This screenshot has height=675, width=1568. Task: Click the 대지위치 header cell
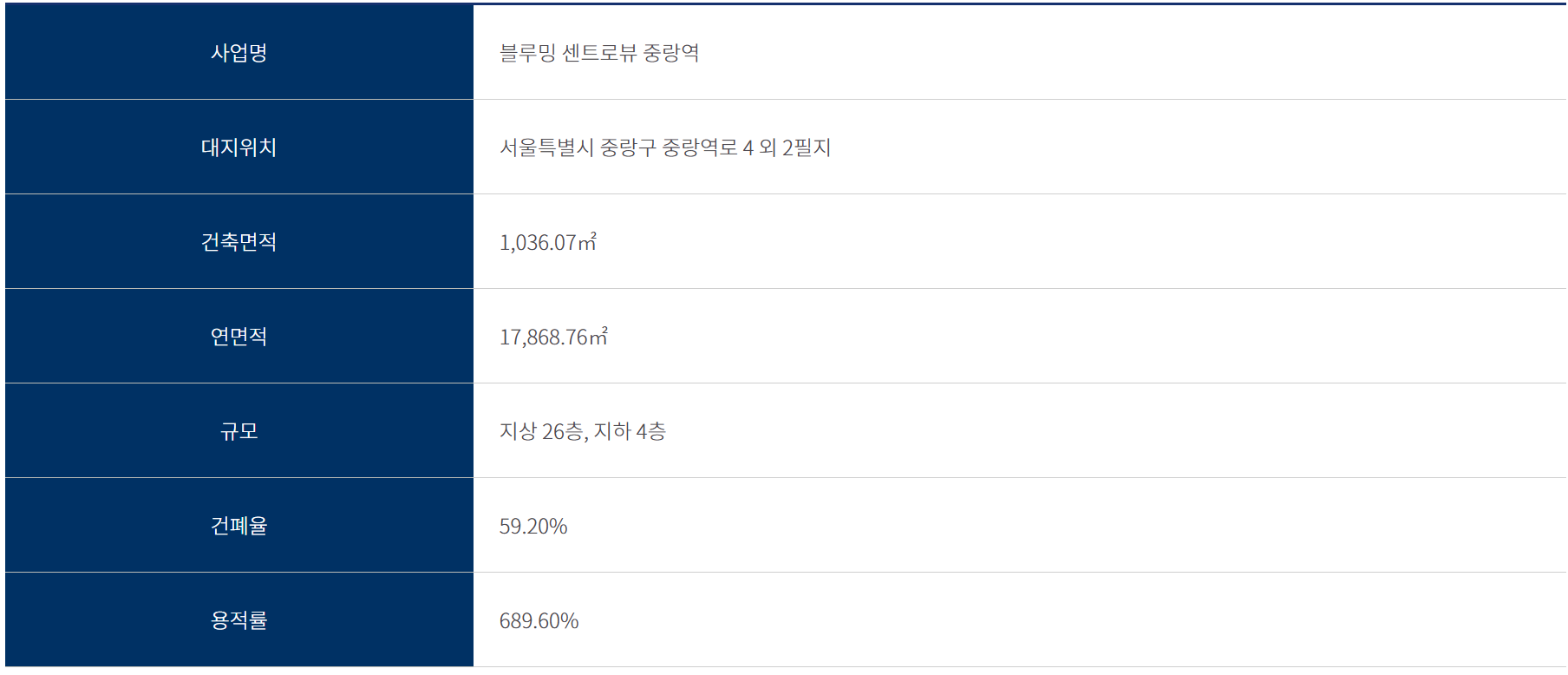pyautogui.click(x=238, y=147)
